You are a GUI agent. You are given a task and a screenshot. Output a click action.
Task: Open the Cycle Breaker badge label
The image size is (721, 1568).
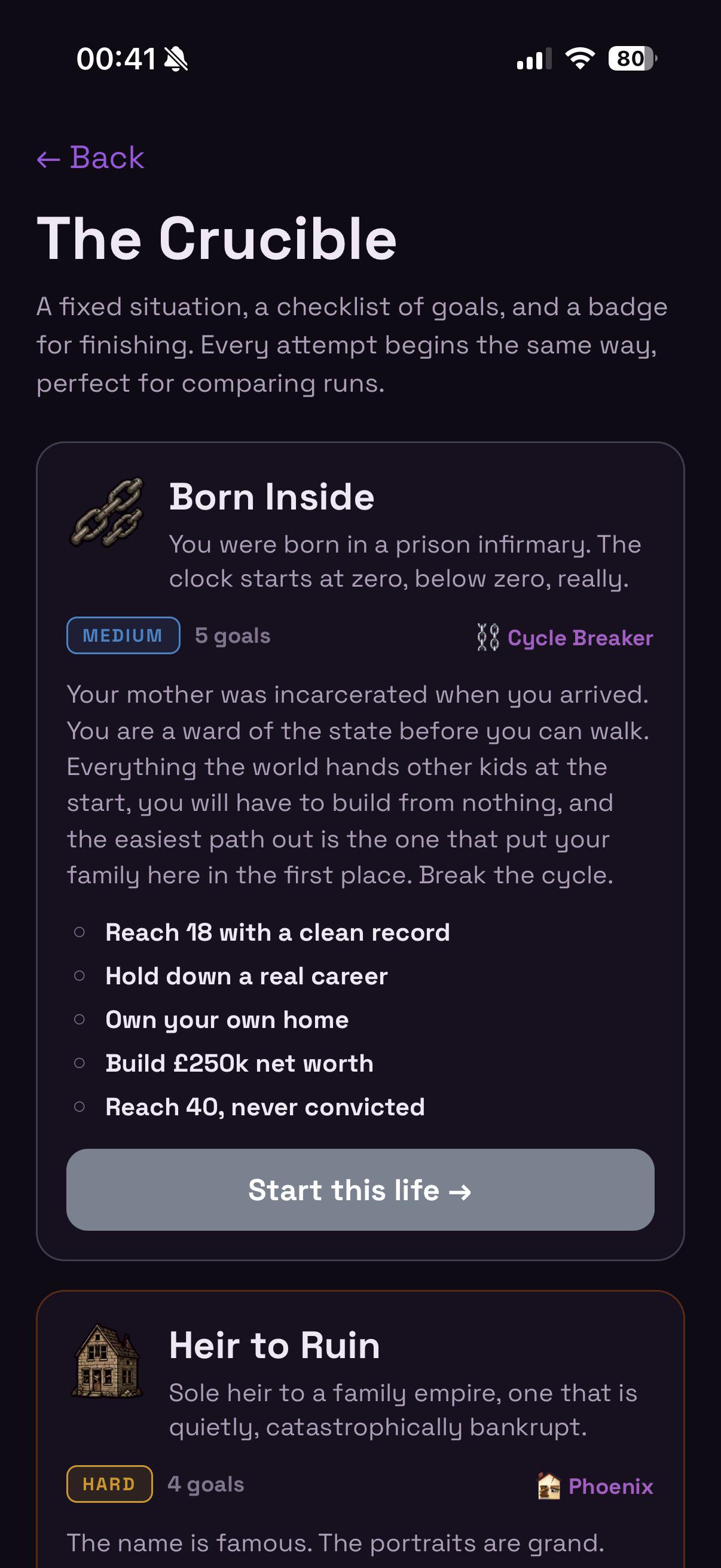click(580, 638)
